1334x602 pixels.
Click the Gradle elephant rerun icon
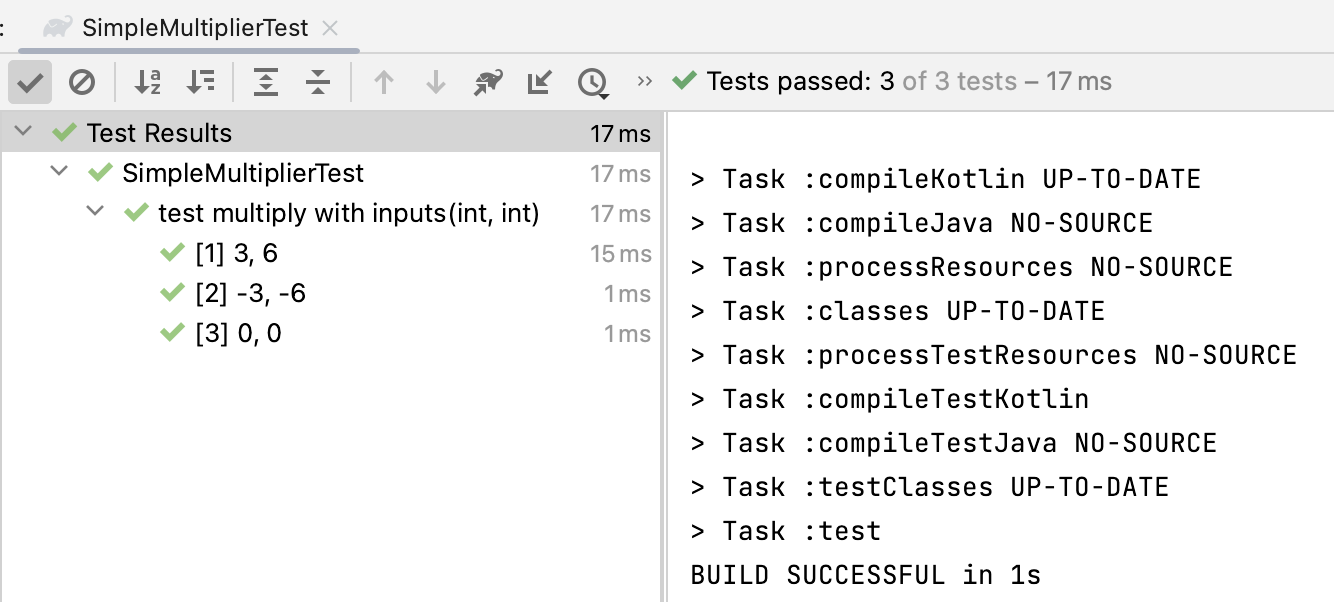pyautogui.click(x=488, y=82)
